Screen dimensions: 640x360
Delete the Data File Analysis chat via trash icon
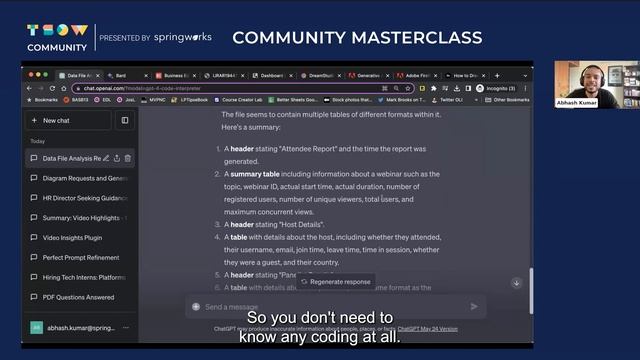coord(128,158)
